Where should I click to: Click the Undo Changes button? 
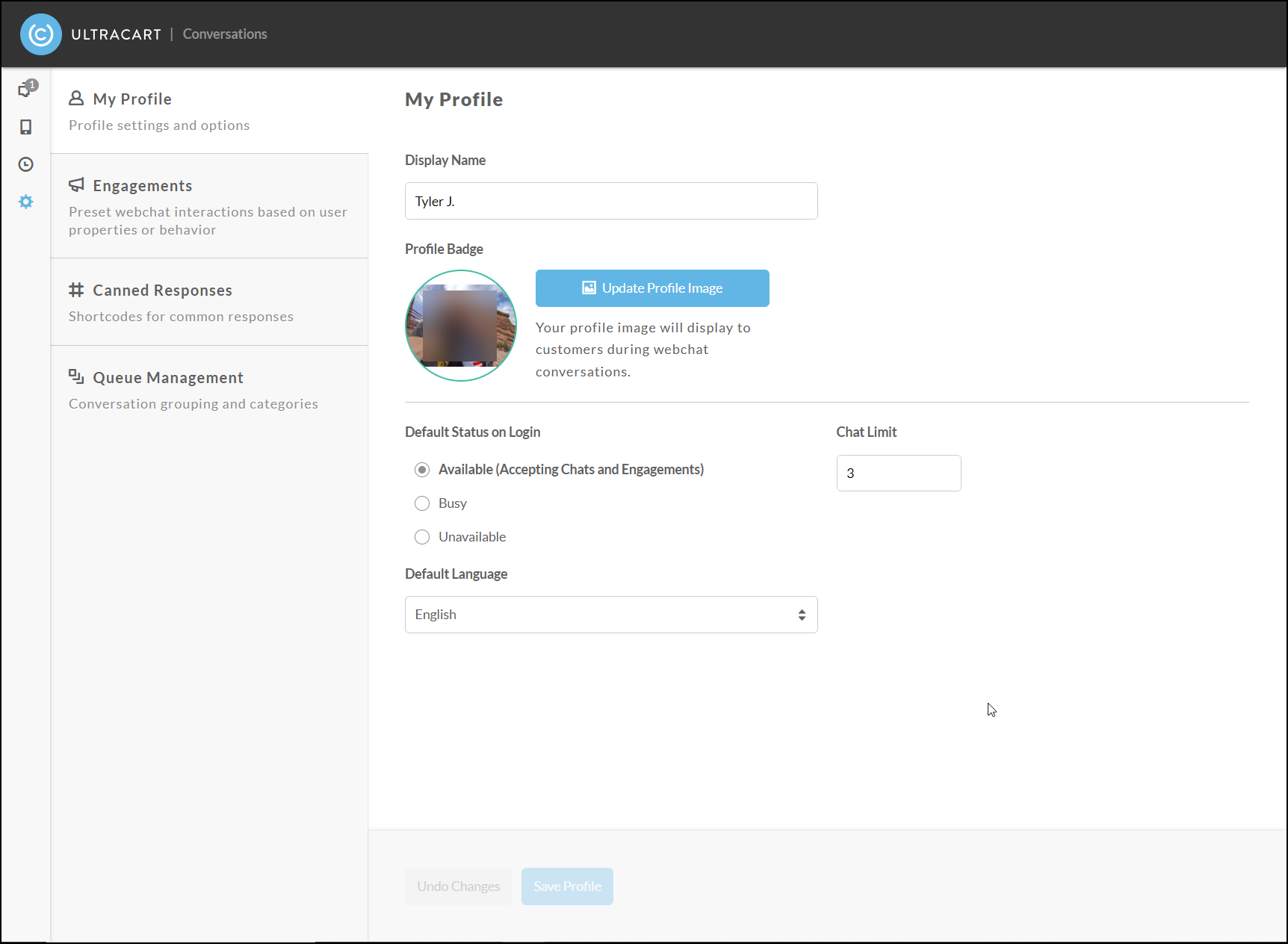pyautogui.click(x=459, y=886)
